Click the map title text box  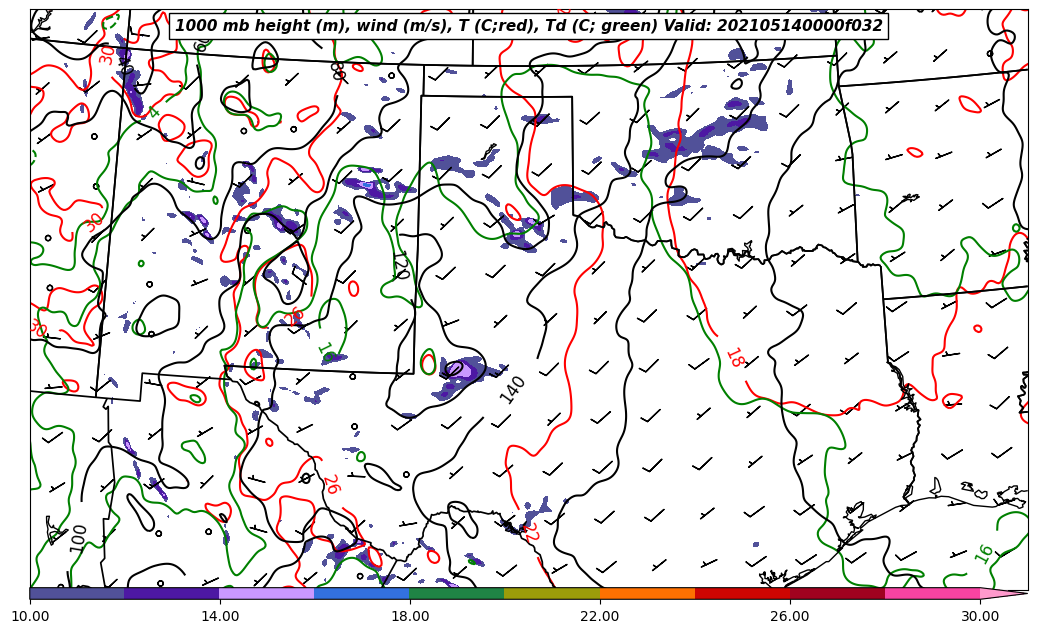click(528, 26)
